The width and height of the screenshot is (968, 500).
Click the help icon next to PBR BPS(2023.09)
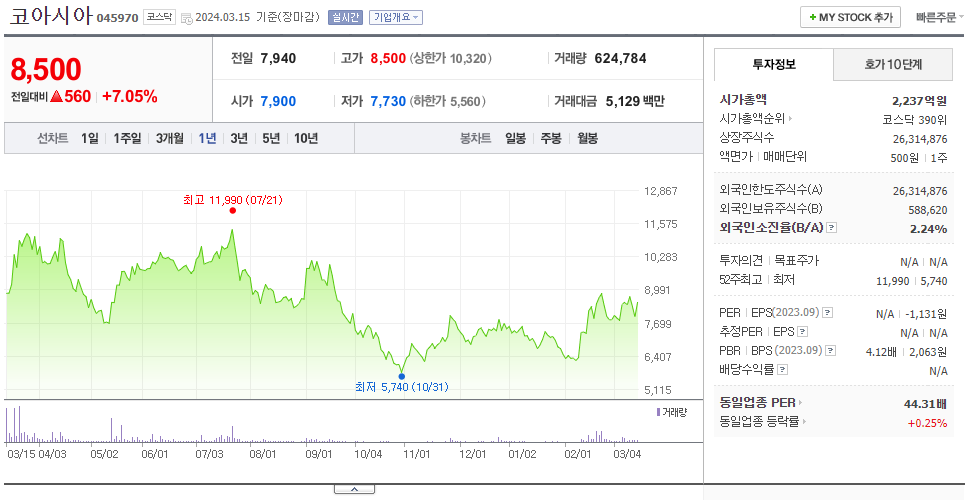(831, 351)
